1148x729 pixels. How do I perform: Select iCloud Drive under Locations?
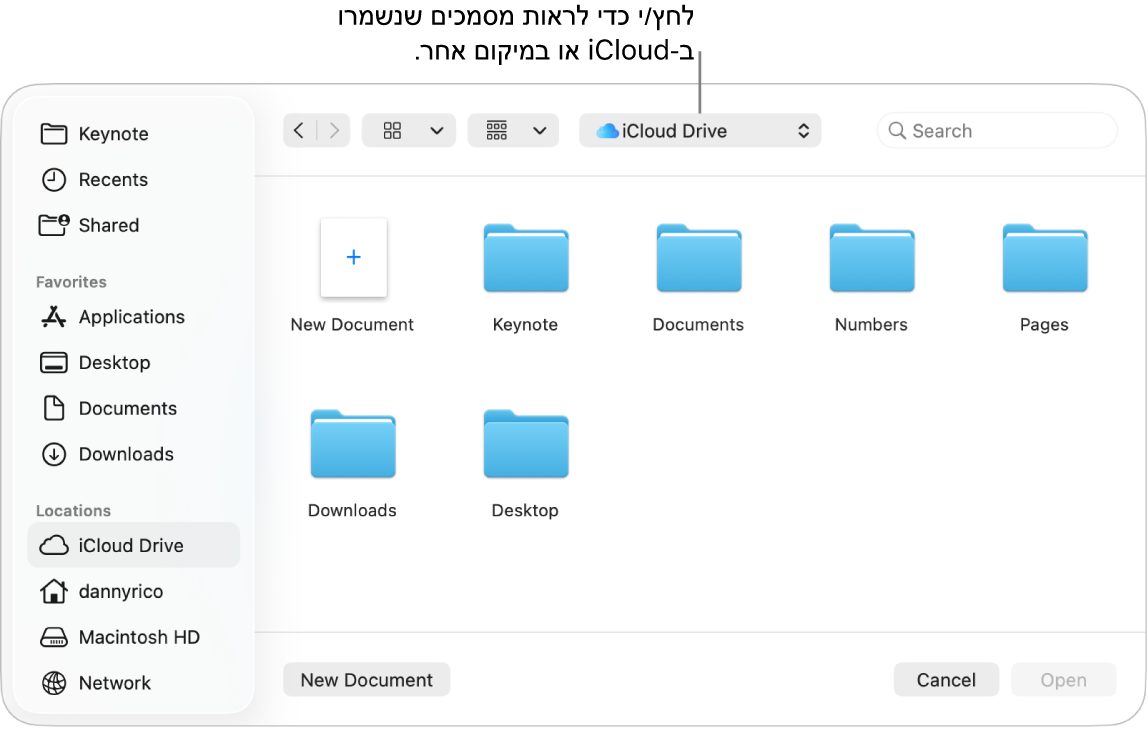[133, 545]
